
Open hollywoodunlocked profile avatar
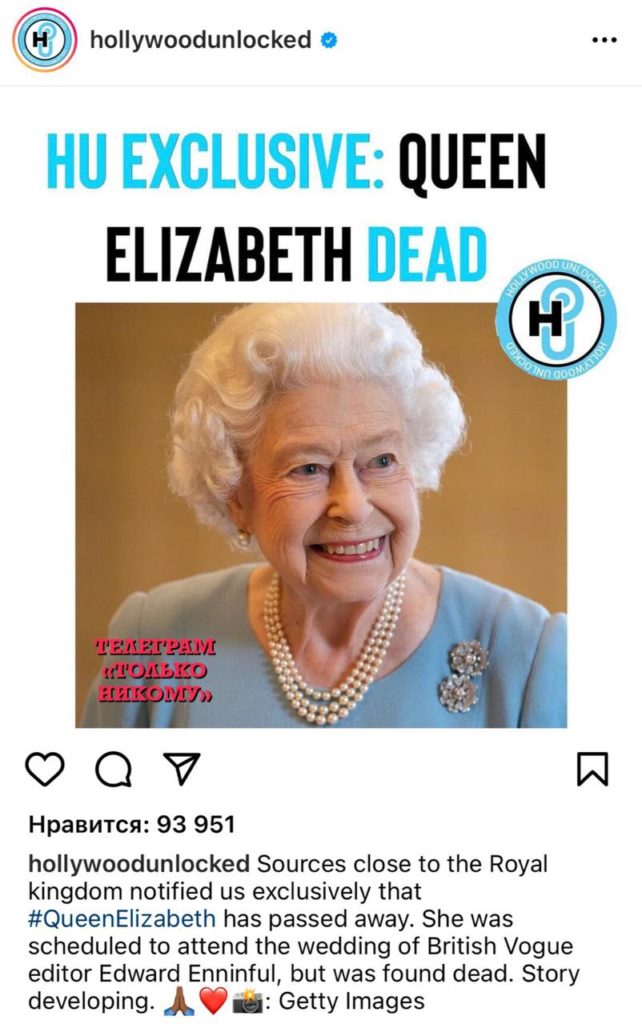click(x=44, y=40)
